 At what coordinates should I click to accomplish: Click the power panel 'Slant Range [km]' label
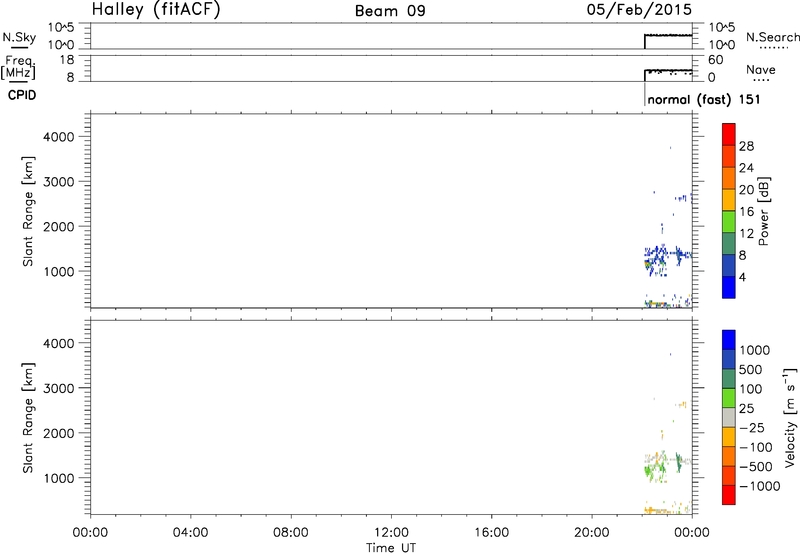click(x=28, y=211)
